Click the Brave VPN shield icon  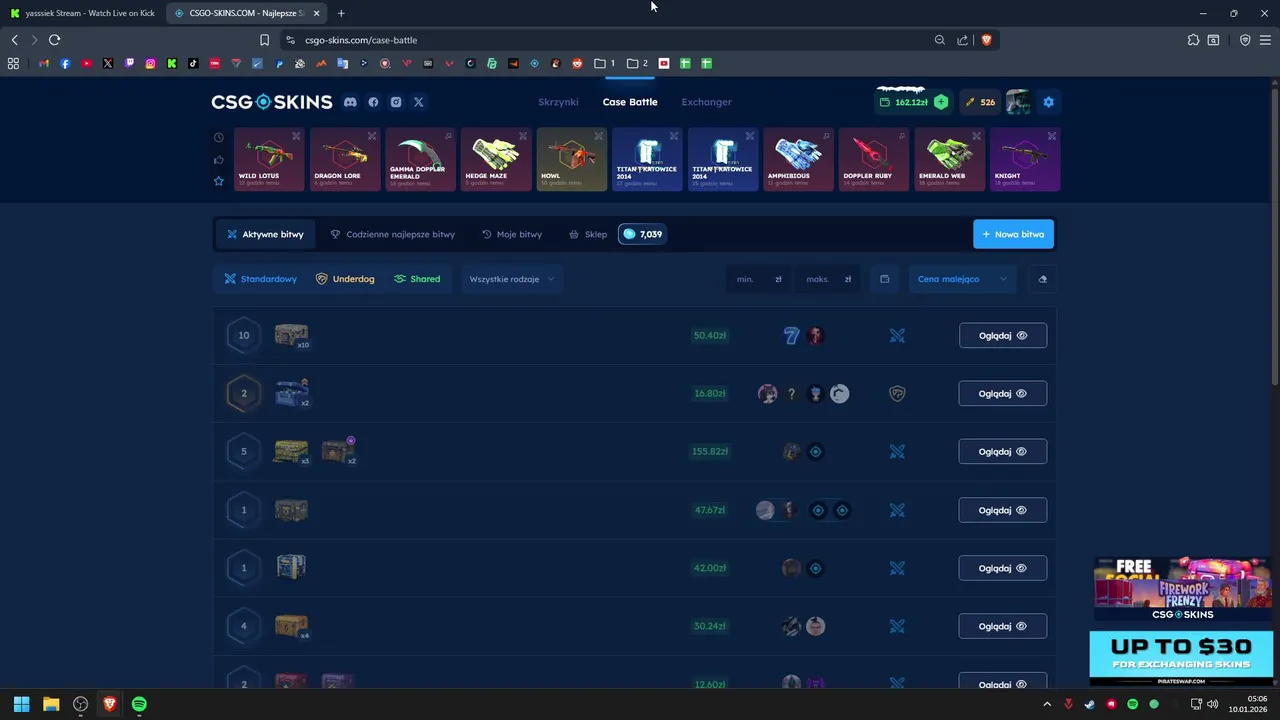1245,40
